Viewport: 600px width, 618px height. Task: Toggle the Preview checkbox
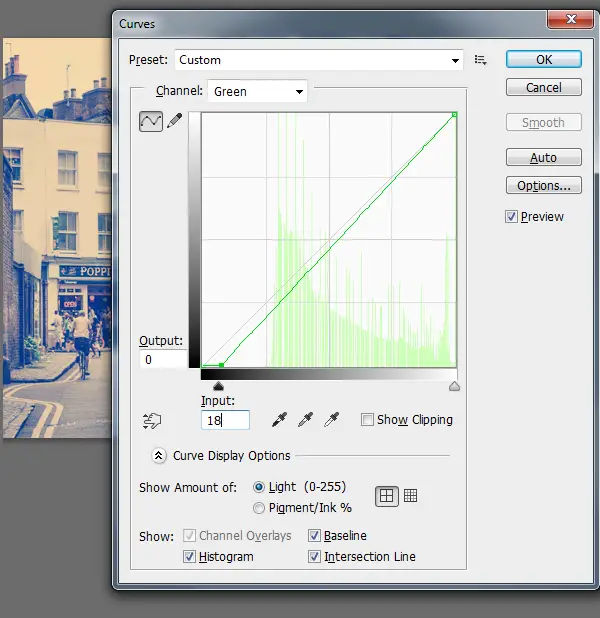[512, 217]
